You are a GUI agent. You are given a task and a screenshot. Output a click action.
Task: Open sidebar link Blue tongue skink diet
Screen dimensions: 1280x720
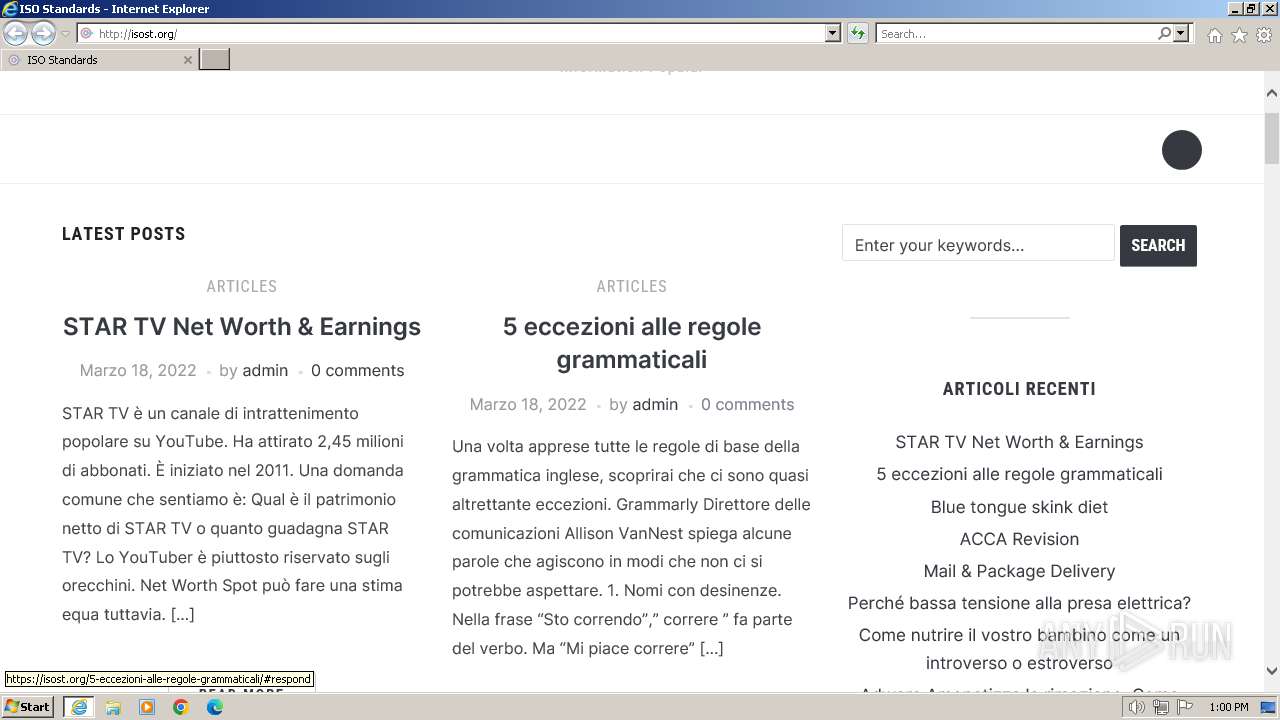[x=1019, y=507]
